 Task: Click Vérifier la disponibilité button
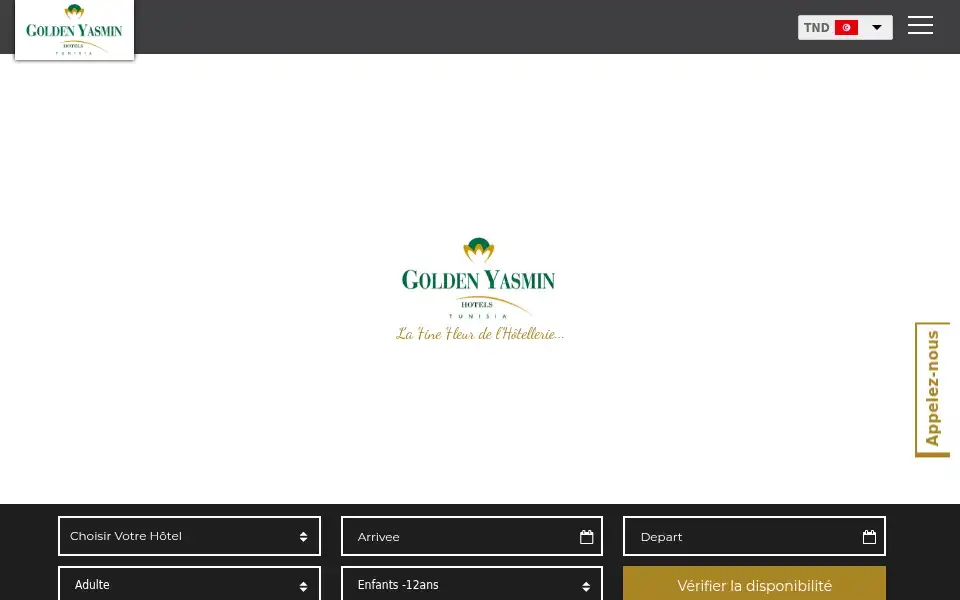(x=754, y=584)
